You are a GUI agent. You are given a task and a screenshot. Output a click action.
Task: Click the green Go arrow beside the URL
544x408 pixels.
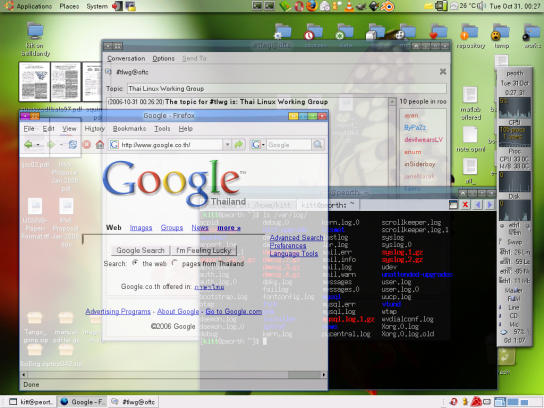(239, 144)
